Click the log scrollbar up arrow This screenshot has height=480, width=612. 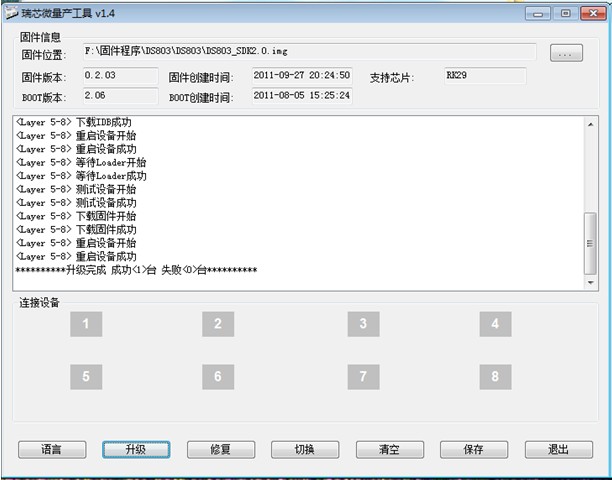(591, 124)
